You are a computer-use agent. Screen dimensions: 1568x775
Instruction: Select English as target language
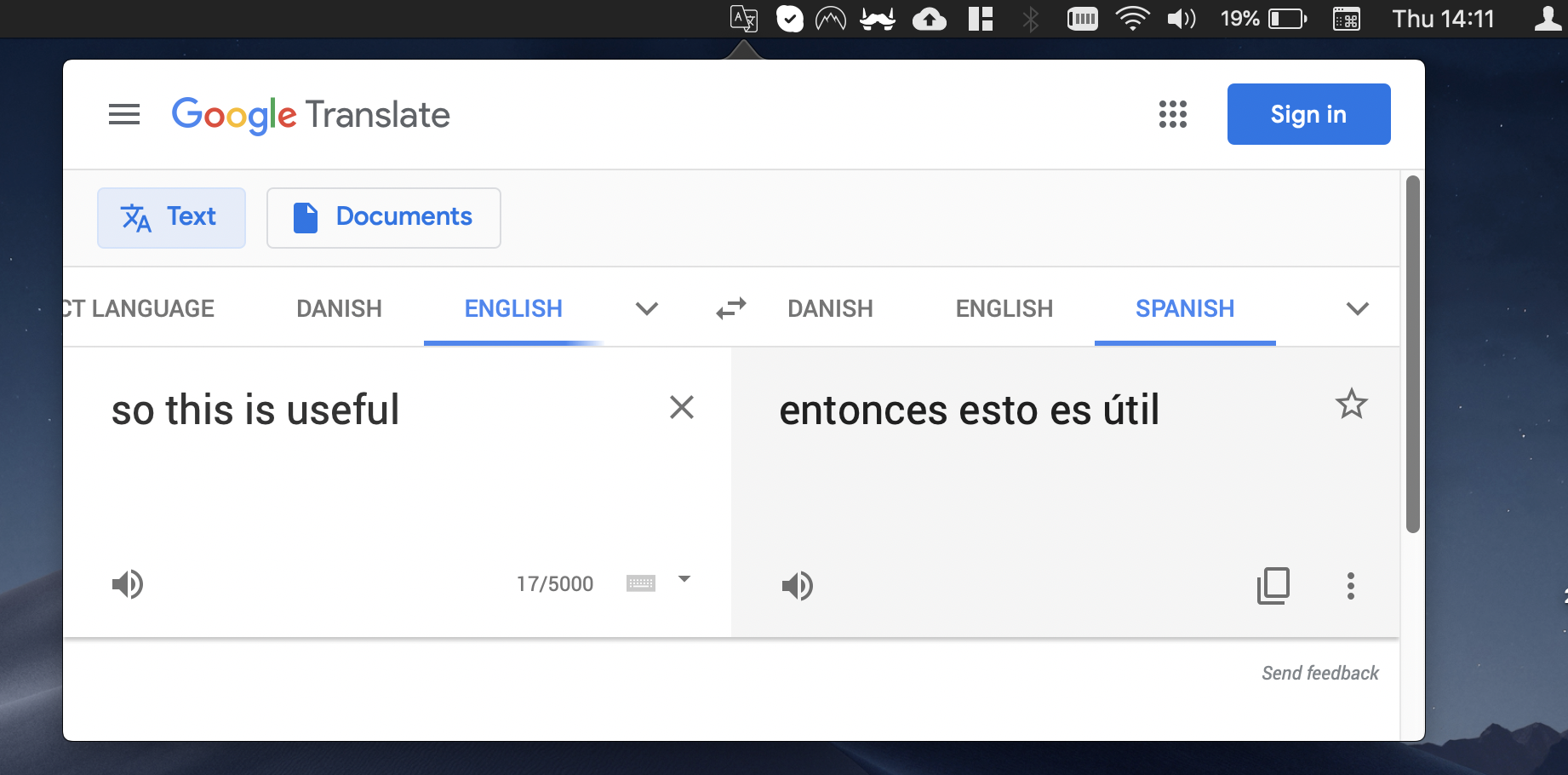(1004, 308)
